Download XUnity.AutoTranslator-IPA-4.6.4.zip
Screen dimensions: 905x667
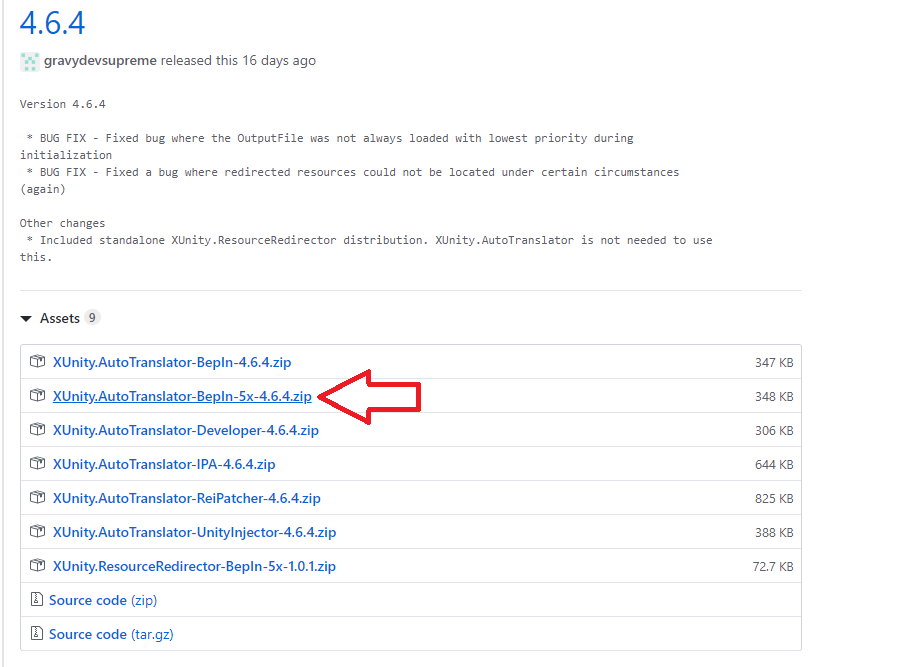pos(164,464)
